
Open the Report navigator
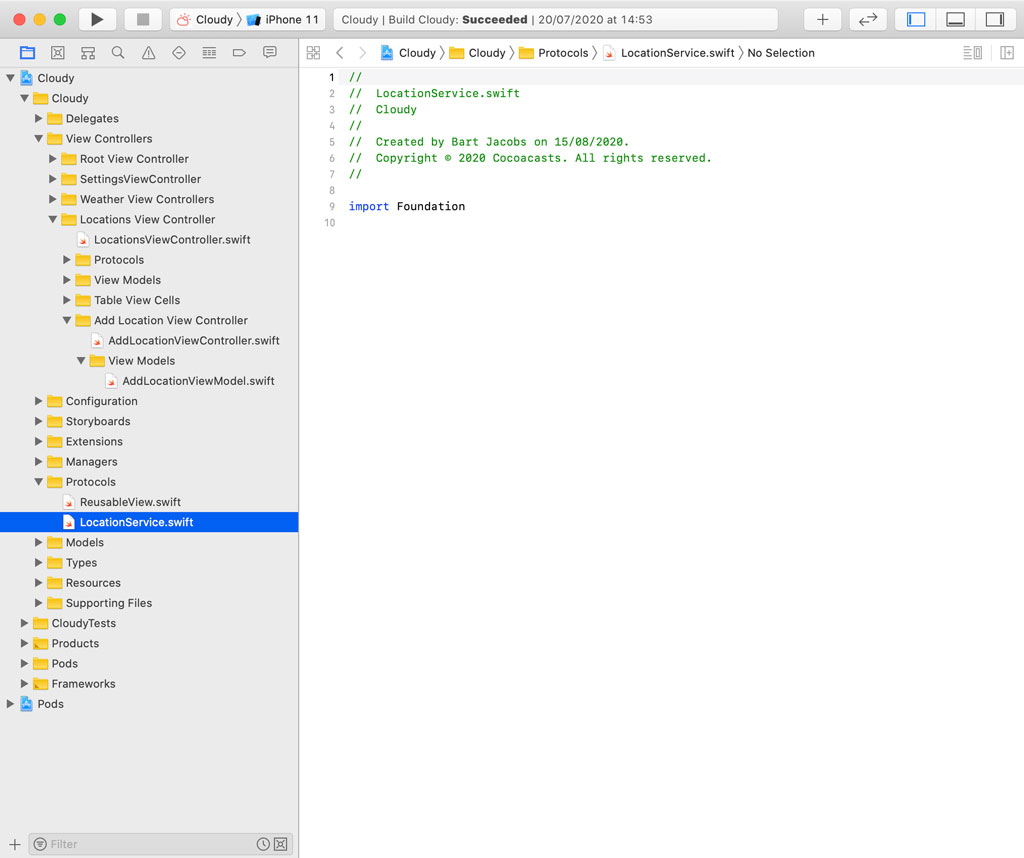pyautogui.click(x=270, y=52)
